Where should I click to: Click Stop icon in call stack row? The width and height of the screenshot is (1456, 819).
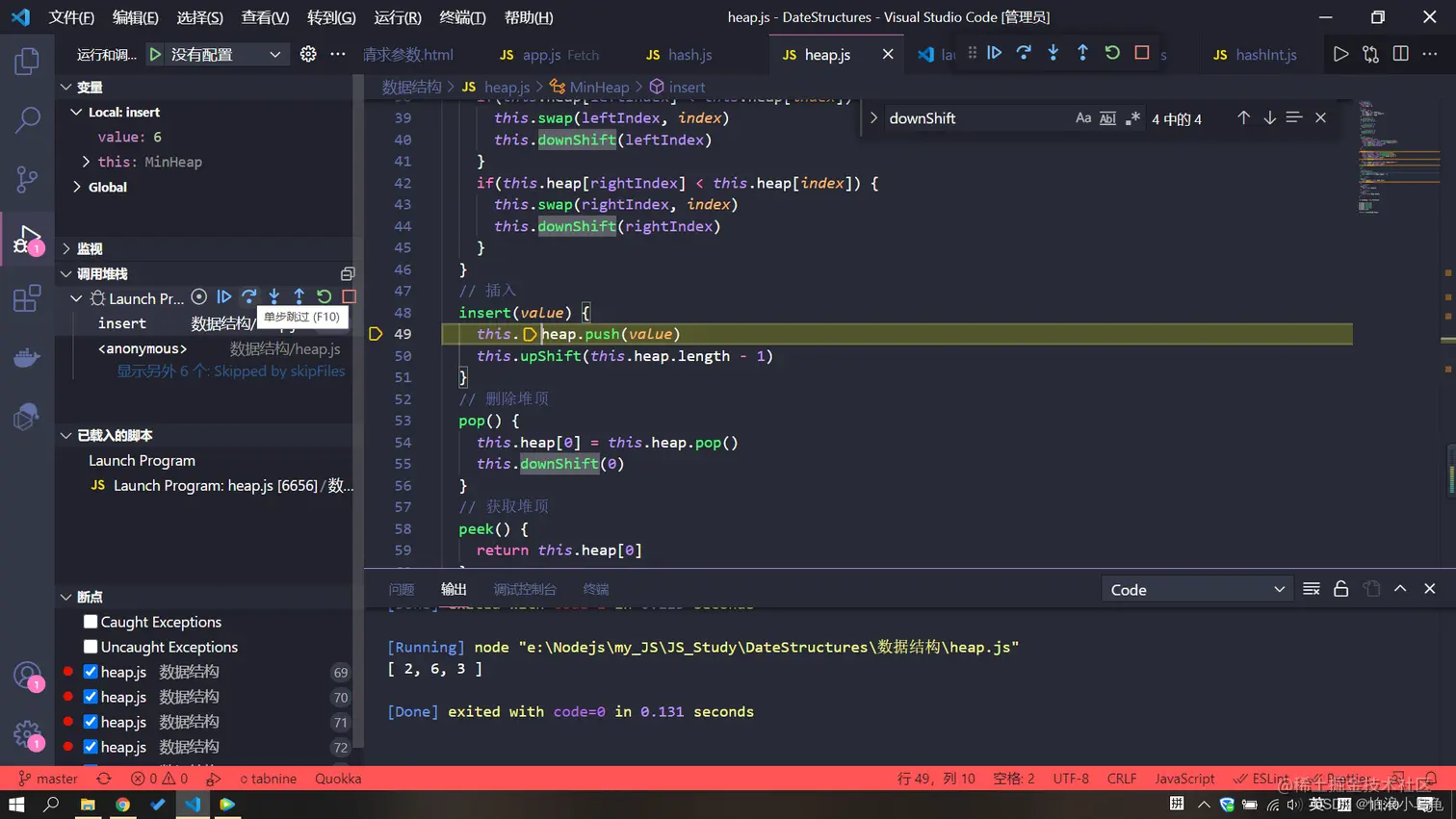350,297
